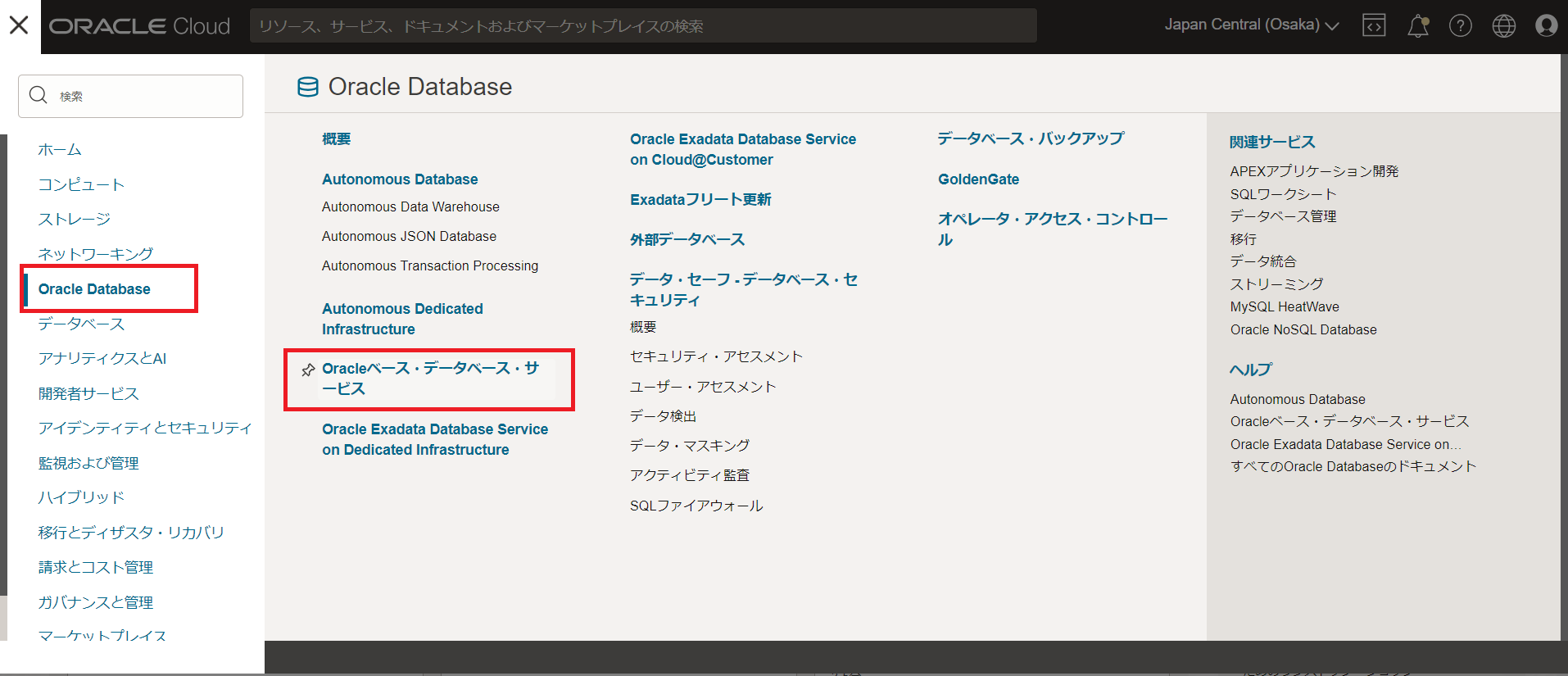Close the navigation menu with X icon

click(19, 25)
